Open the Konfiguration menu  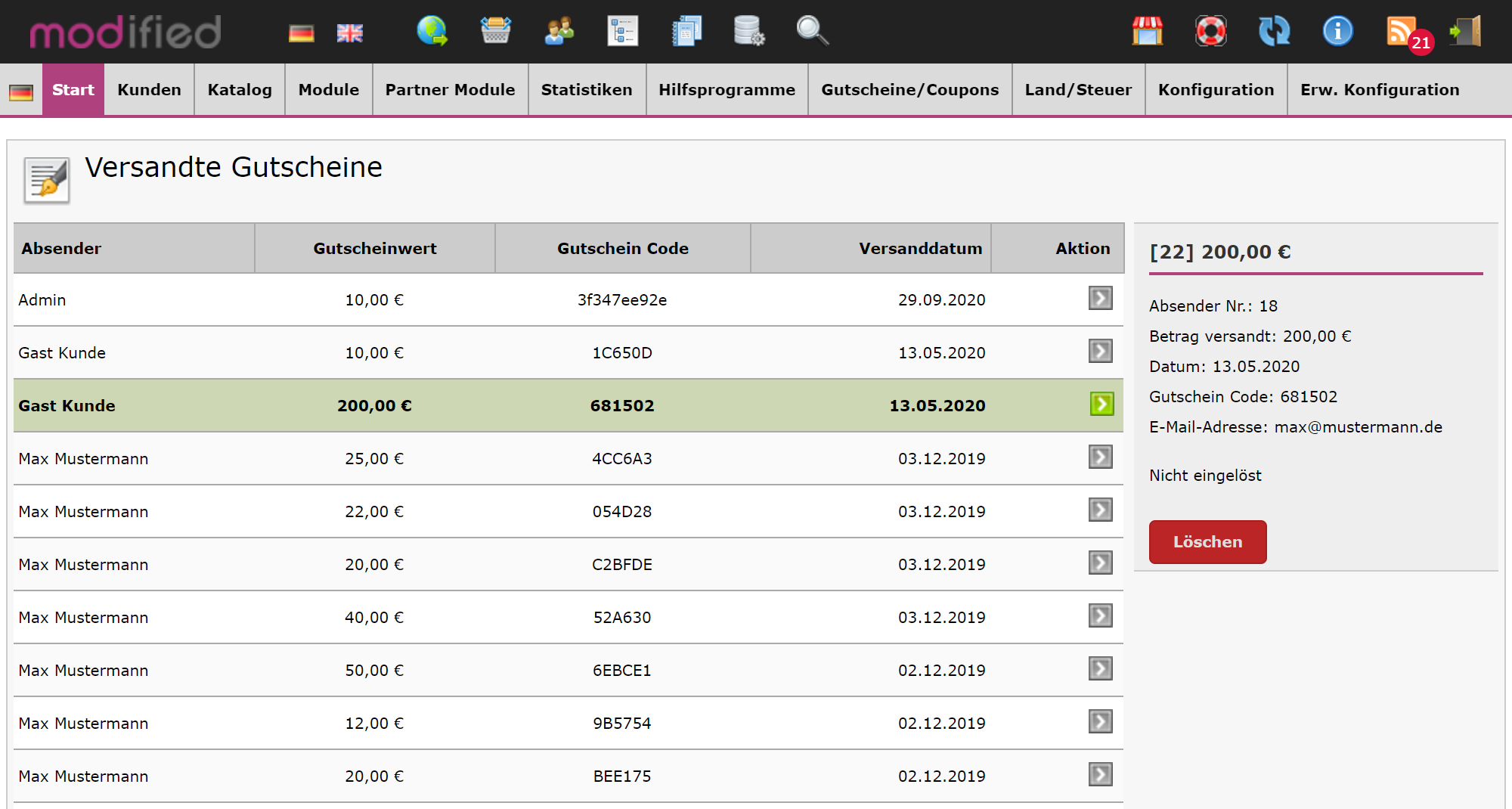(x=1216, y=90)
